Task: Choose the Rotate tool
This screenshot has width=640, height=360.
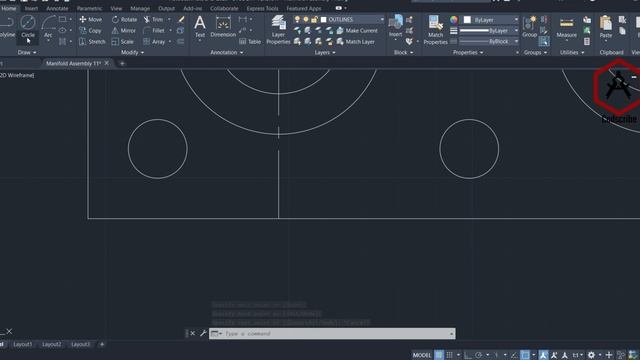Action: (x=124, y=19)
